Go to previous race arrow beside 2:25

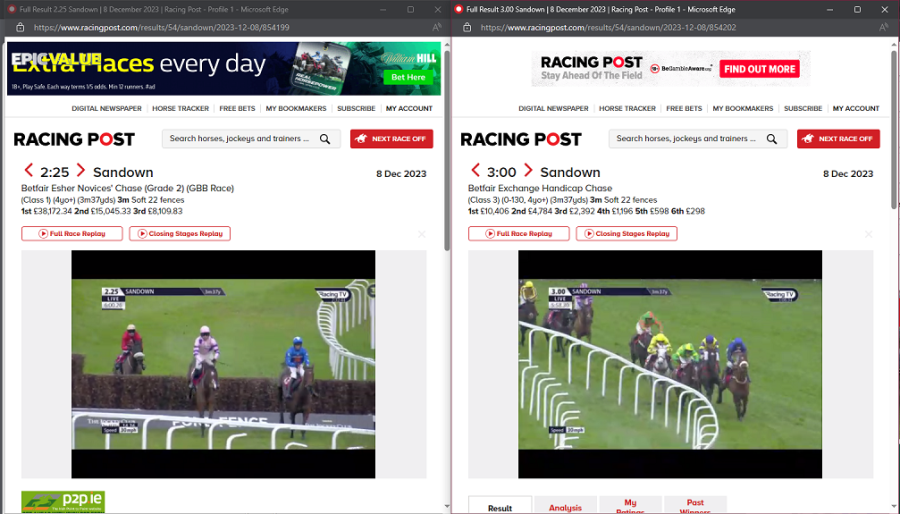pyautogui.click(x=28, y=170)
